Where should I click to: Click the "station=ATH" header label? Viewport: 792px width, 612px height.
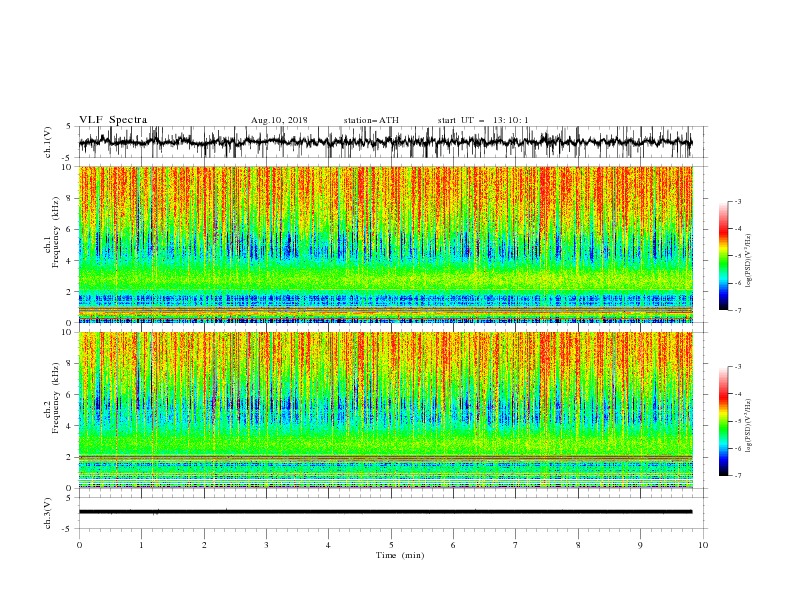tap(371, 120)
